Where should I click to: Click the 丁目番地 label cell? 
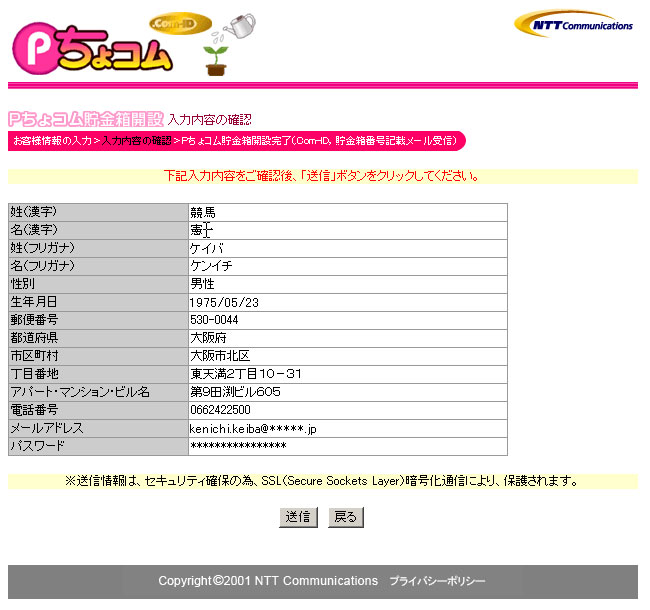[x=98, y=375]
